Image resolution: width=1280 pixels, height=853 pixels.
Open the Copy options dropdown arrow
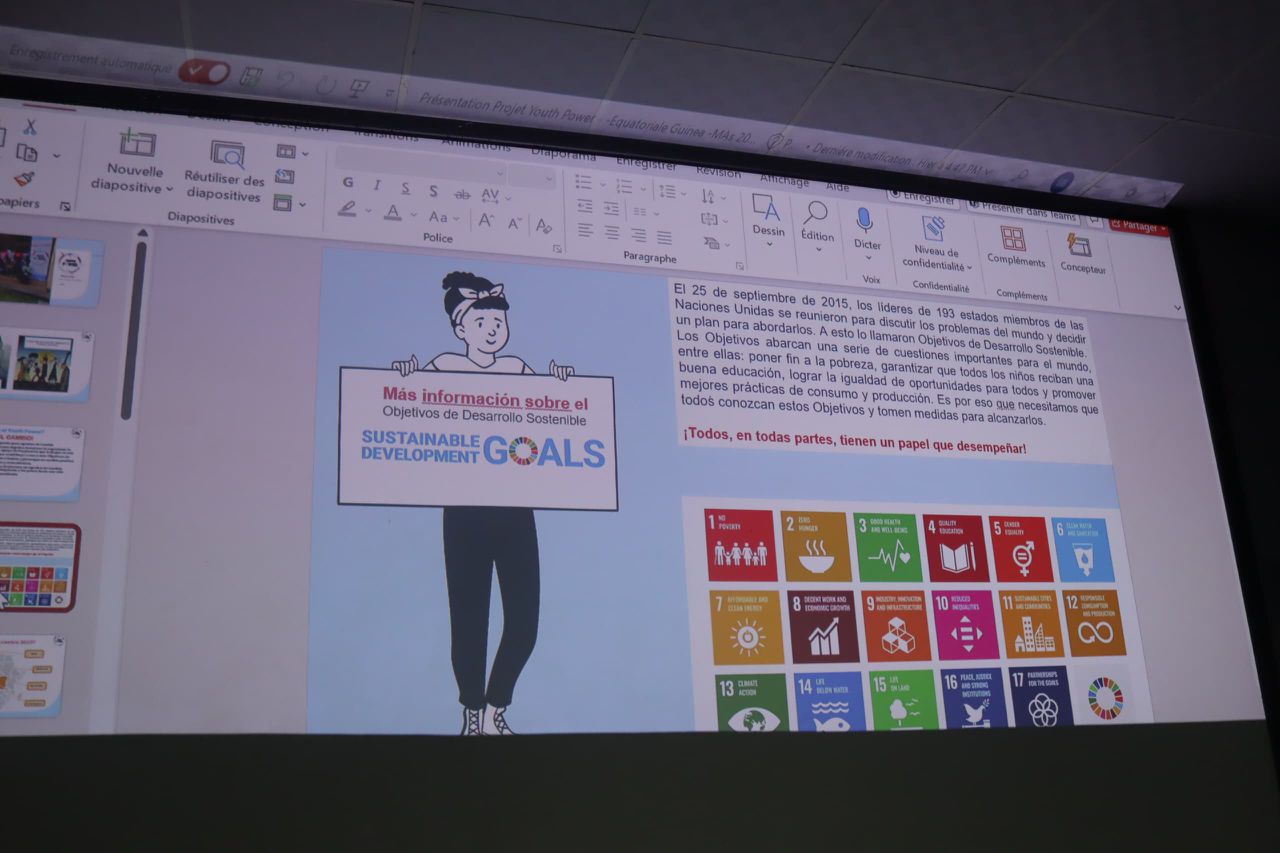(56, 155)
